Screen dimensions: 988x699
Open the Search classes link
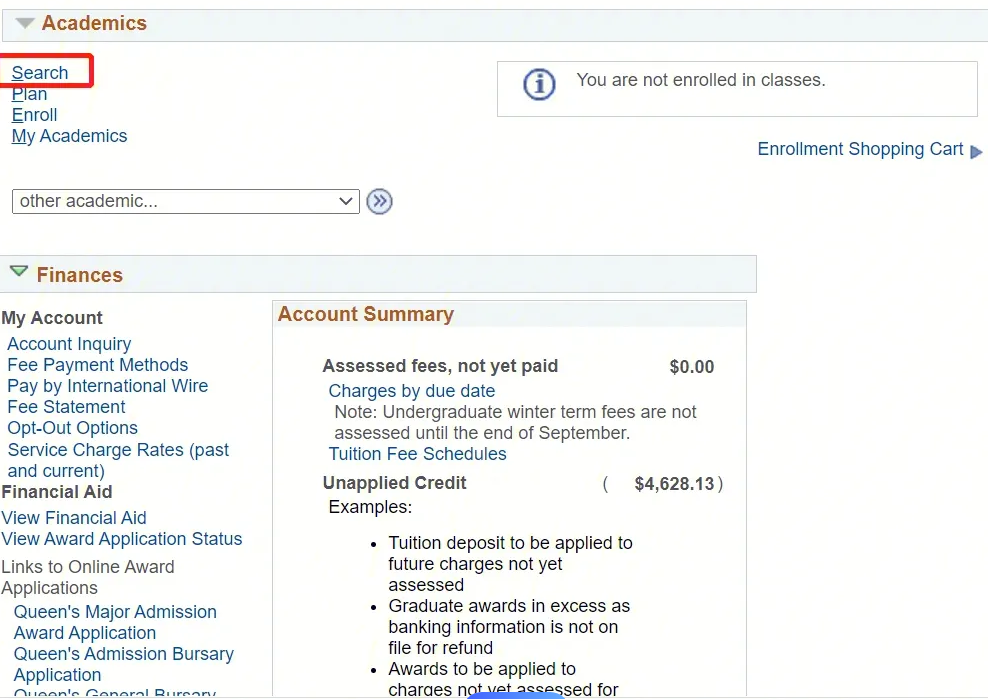(x=40, y=73)
